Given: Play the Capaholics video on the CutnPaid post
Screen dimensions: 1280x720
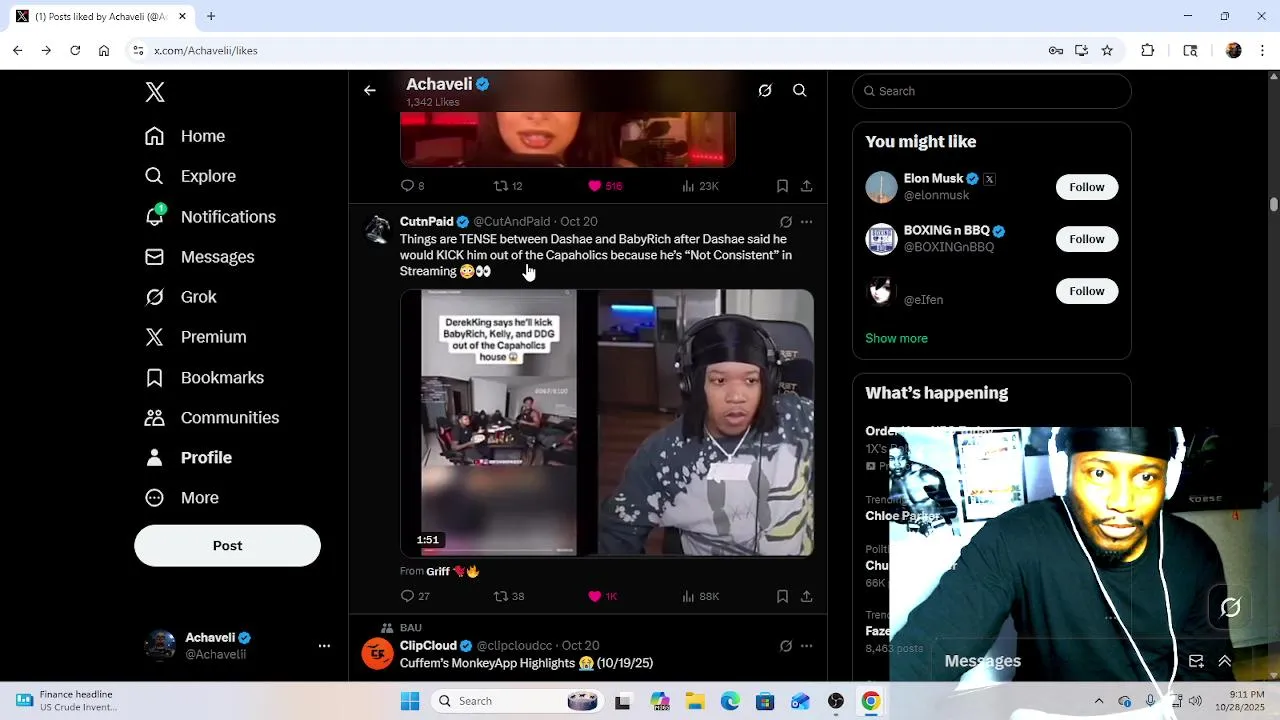Looking at the screenshot, I should [607, 422].
